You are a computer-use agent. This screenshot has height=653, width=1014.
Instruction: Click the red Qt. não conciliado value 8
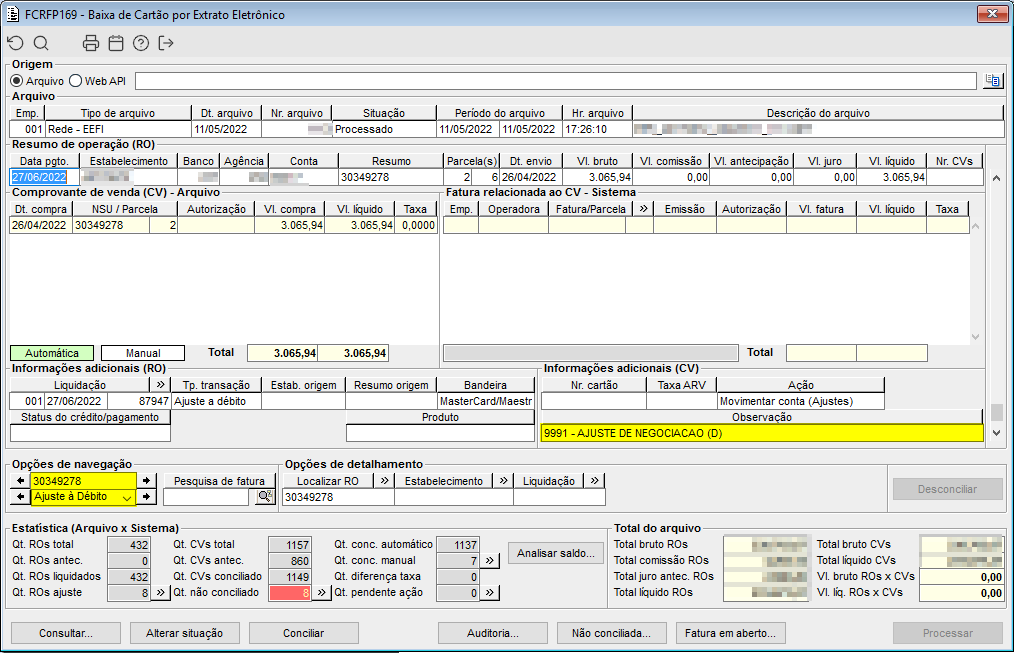click(290, 592)
